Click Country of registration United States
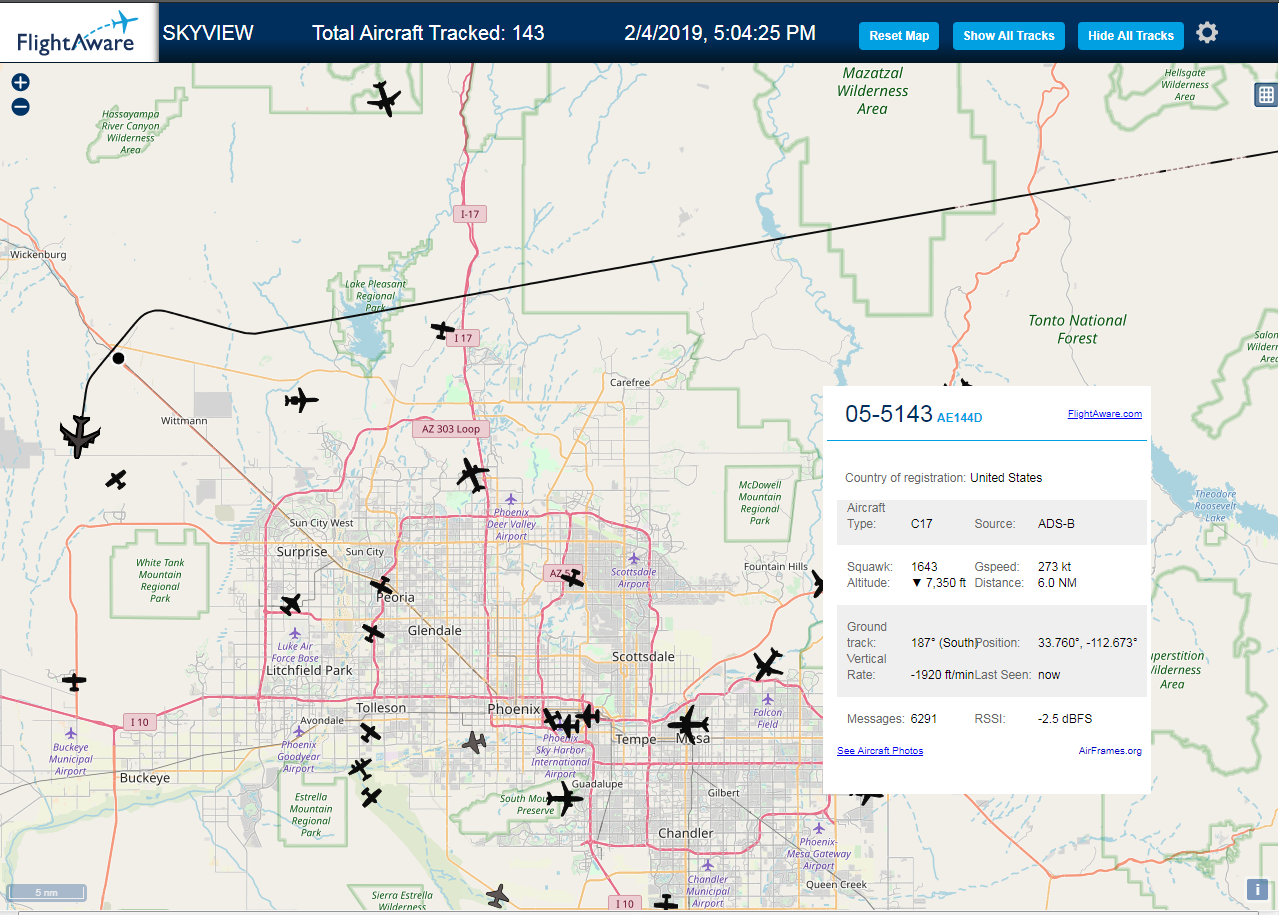This screenshot has width=1279, height=915. (x=943, y=478)
